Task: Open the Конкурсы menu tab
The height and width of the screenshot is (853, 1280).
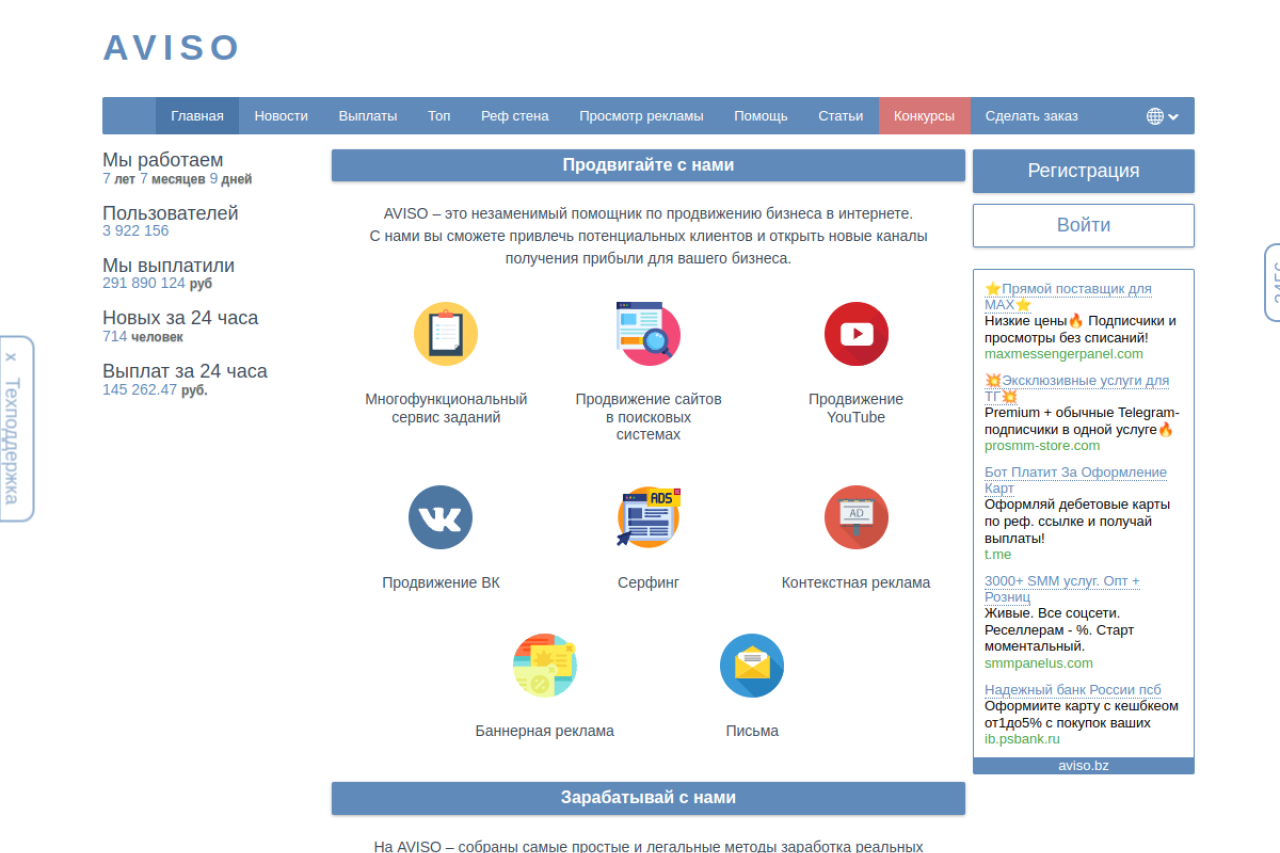Action: 924,116
